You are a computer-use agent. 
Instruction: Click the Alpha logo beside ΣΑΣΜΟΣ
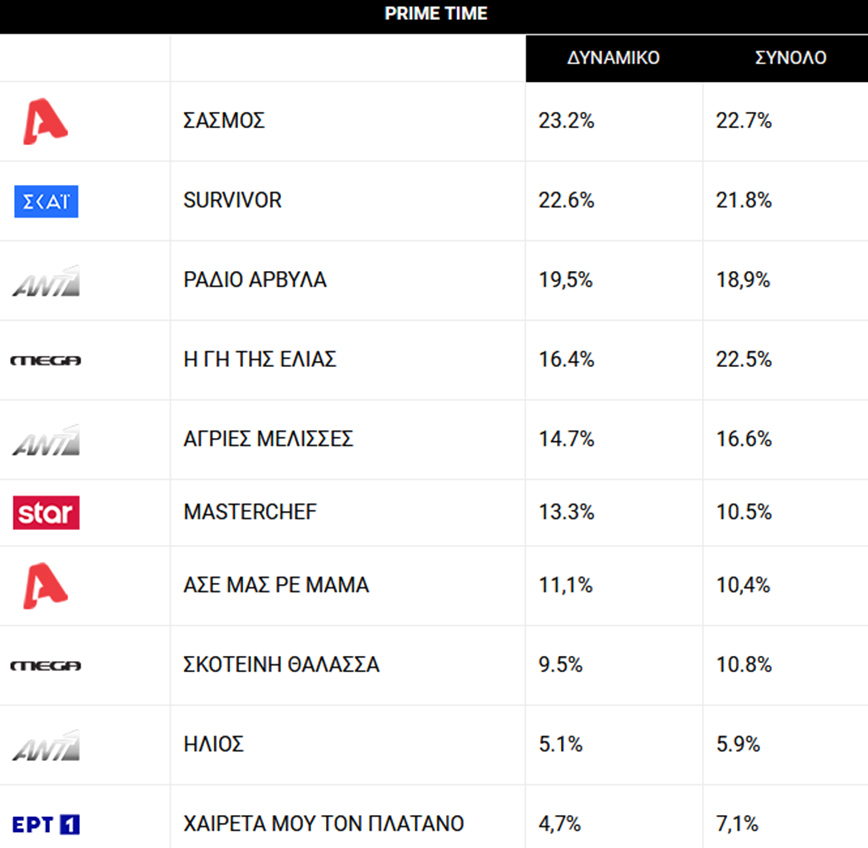(x=45, y=121)
